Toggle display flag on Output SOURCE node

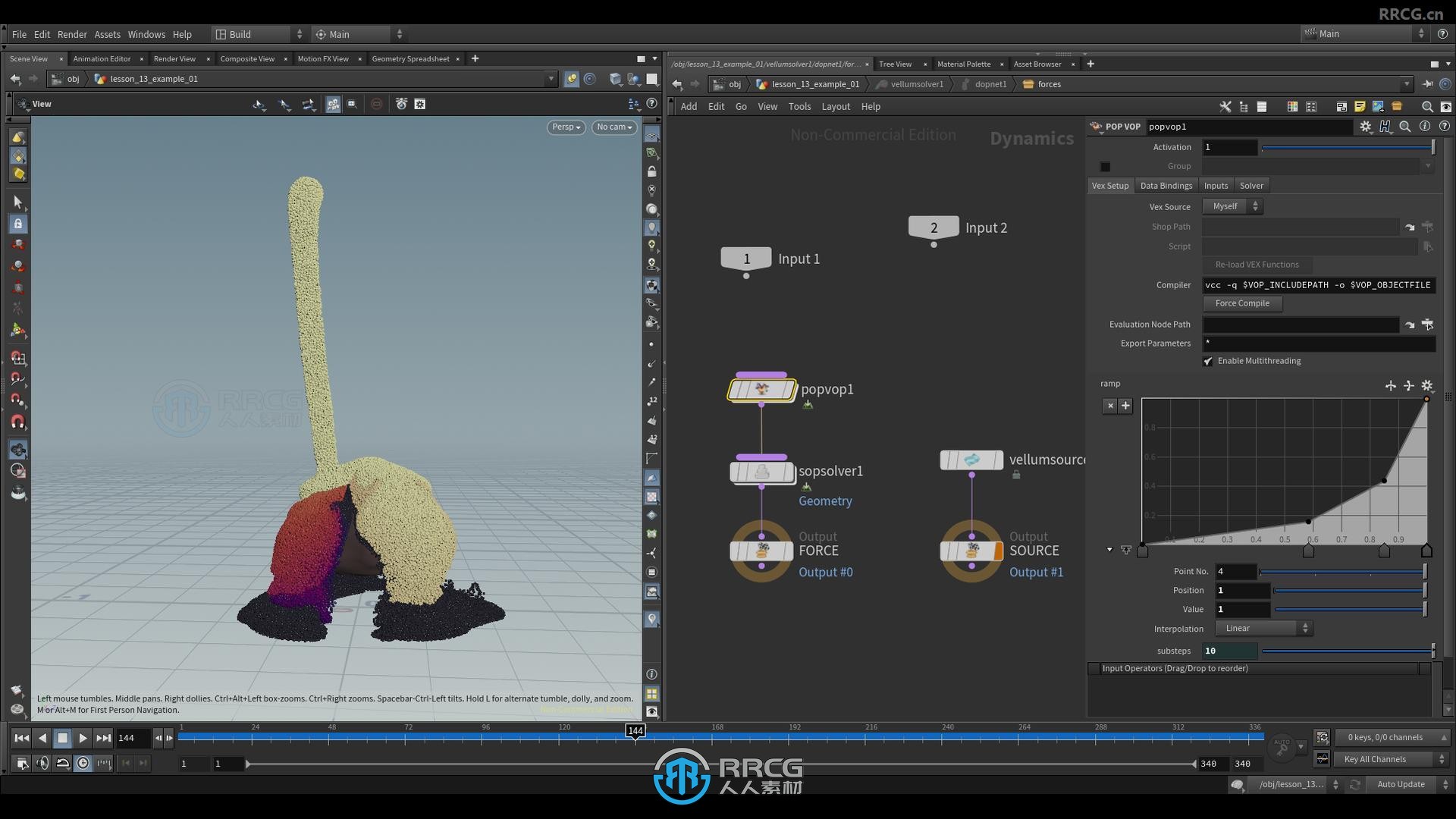click(x=999, y=551)
